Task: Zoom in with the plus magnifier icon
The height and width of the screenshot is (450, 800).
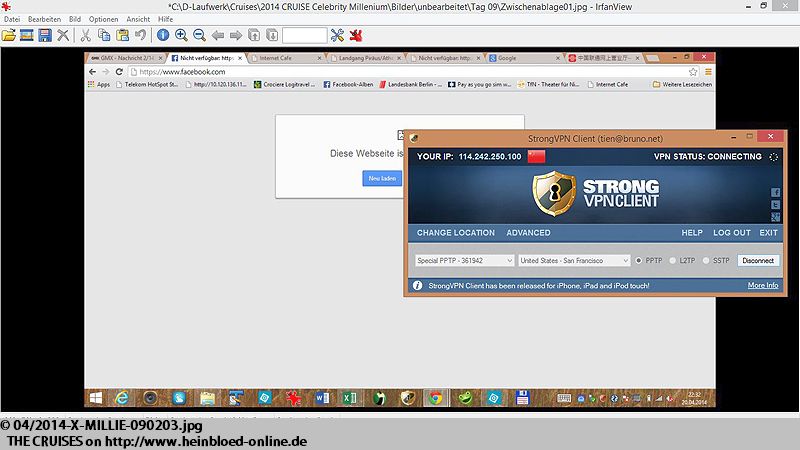Action: coord(181,35)
